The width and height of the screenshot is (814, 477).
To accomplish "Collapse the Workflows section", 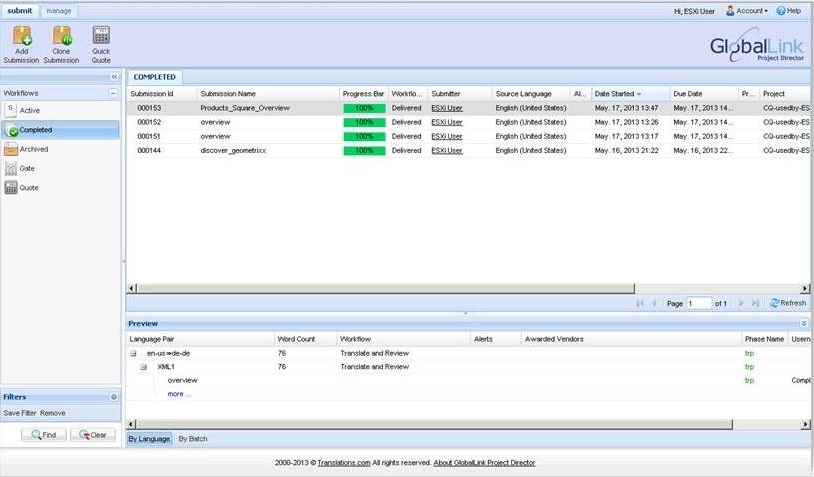I will (113, 93).
